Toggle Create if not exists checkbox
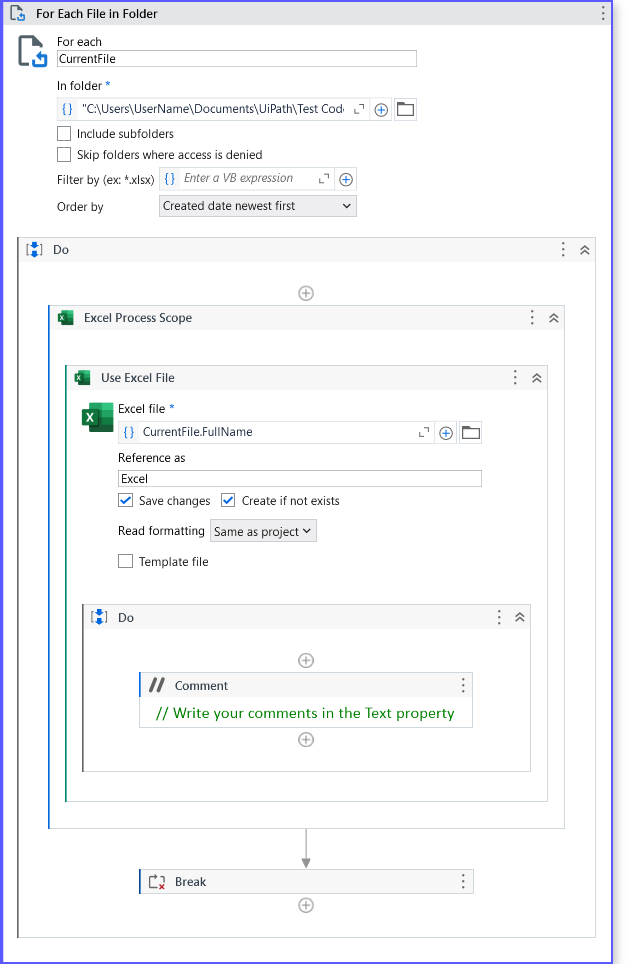 [228, 500]
